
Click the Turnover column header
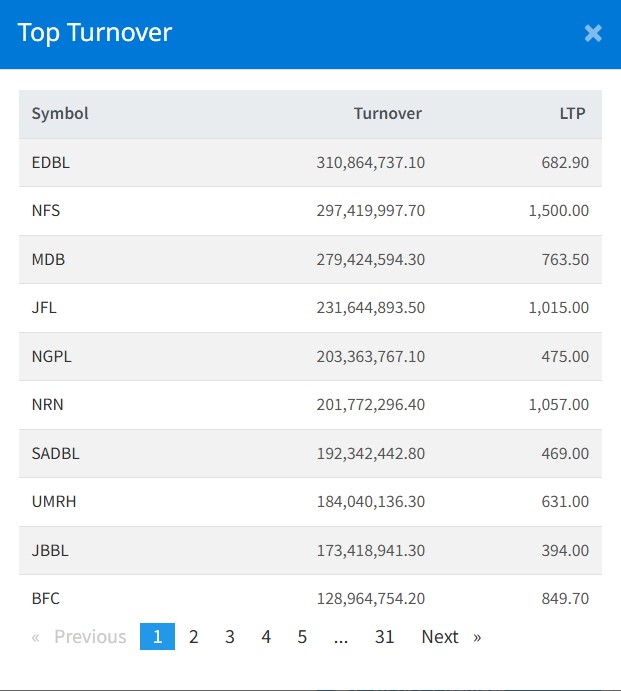[x=388, y=114]
